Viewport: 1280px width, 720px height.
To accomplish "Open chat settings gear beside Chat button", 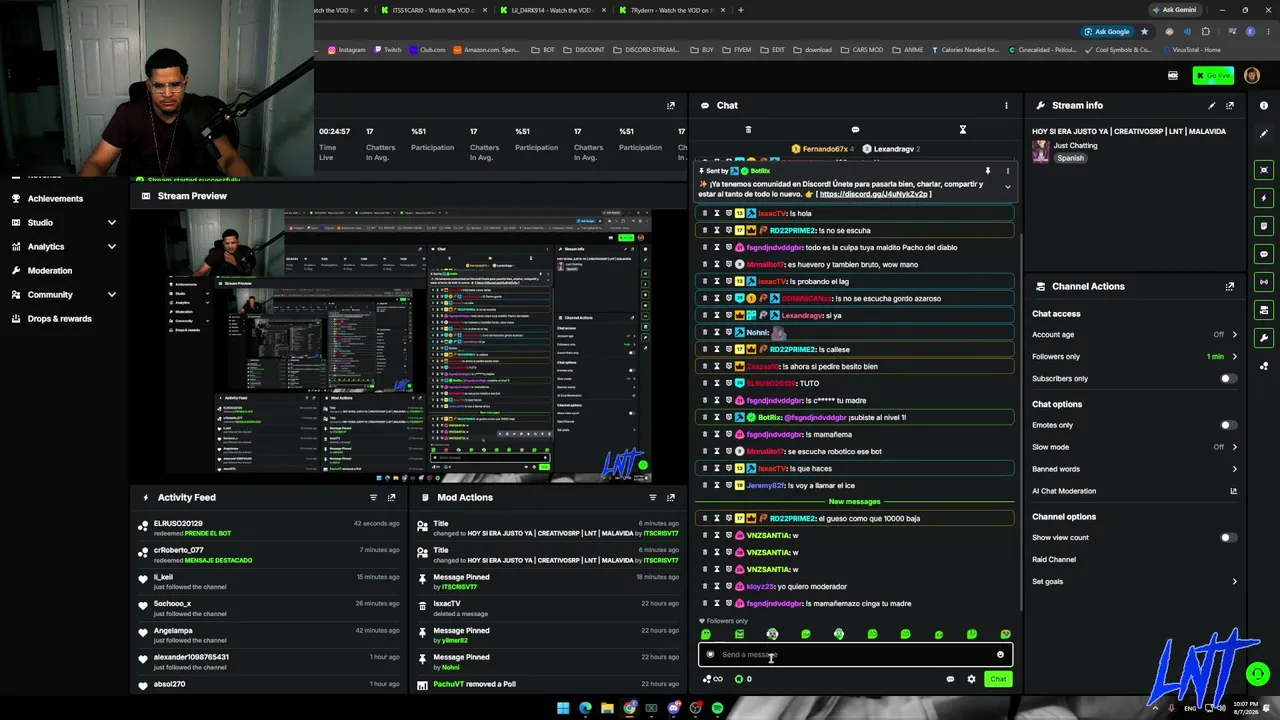I will (x=971, y=679).
